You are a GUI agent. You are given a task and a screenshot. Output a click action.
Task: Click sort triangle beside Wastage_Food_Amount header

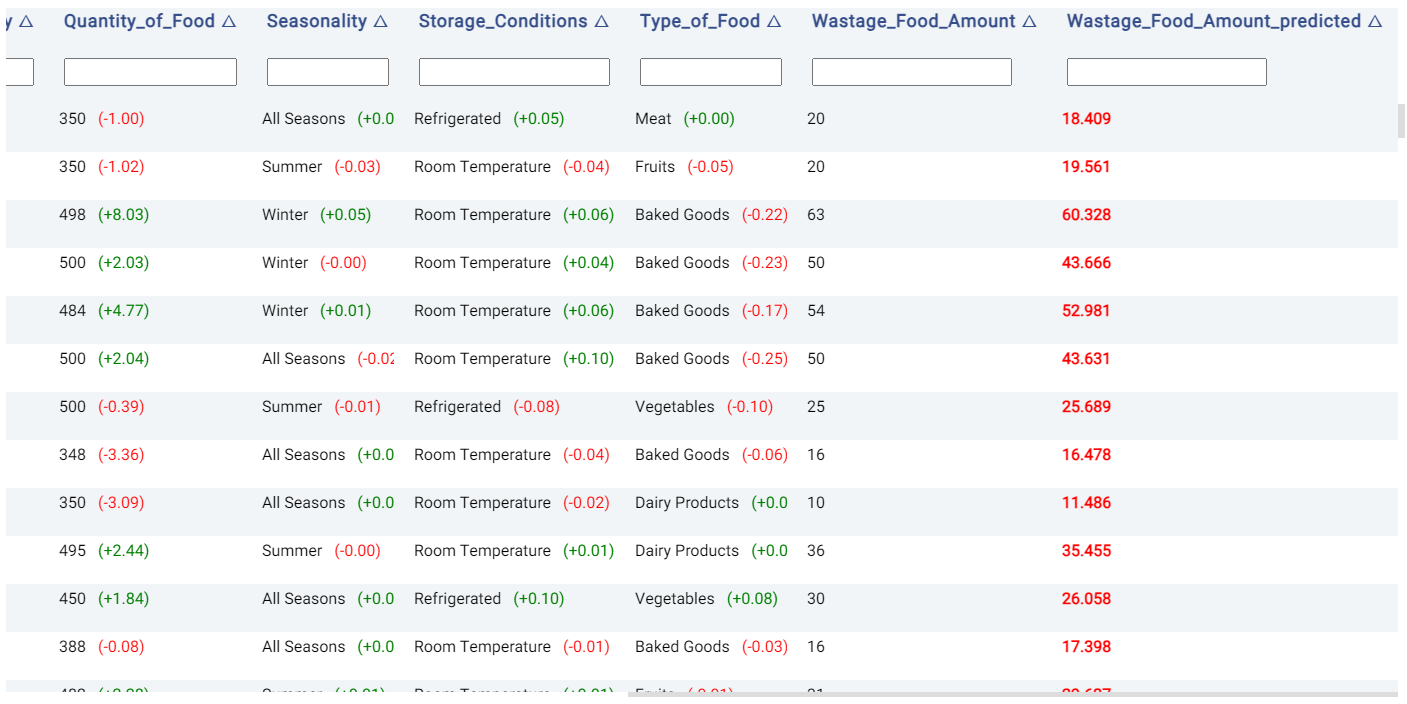pos(1030,21)
